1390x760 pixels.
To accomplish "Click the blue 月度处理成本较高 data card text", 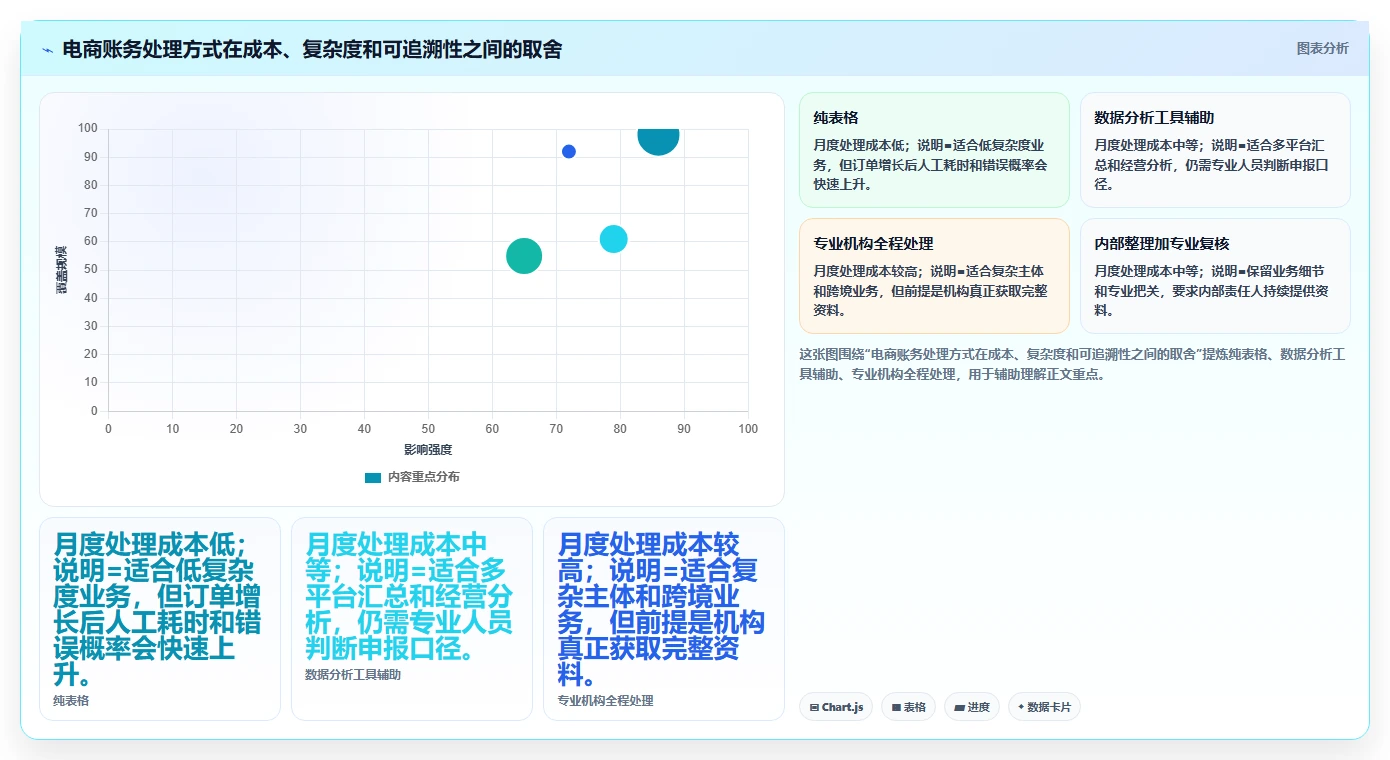I will coord(661,610).
